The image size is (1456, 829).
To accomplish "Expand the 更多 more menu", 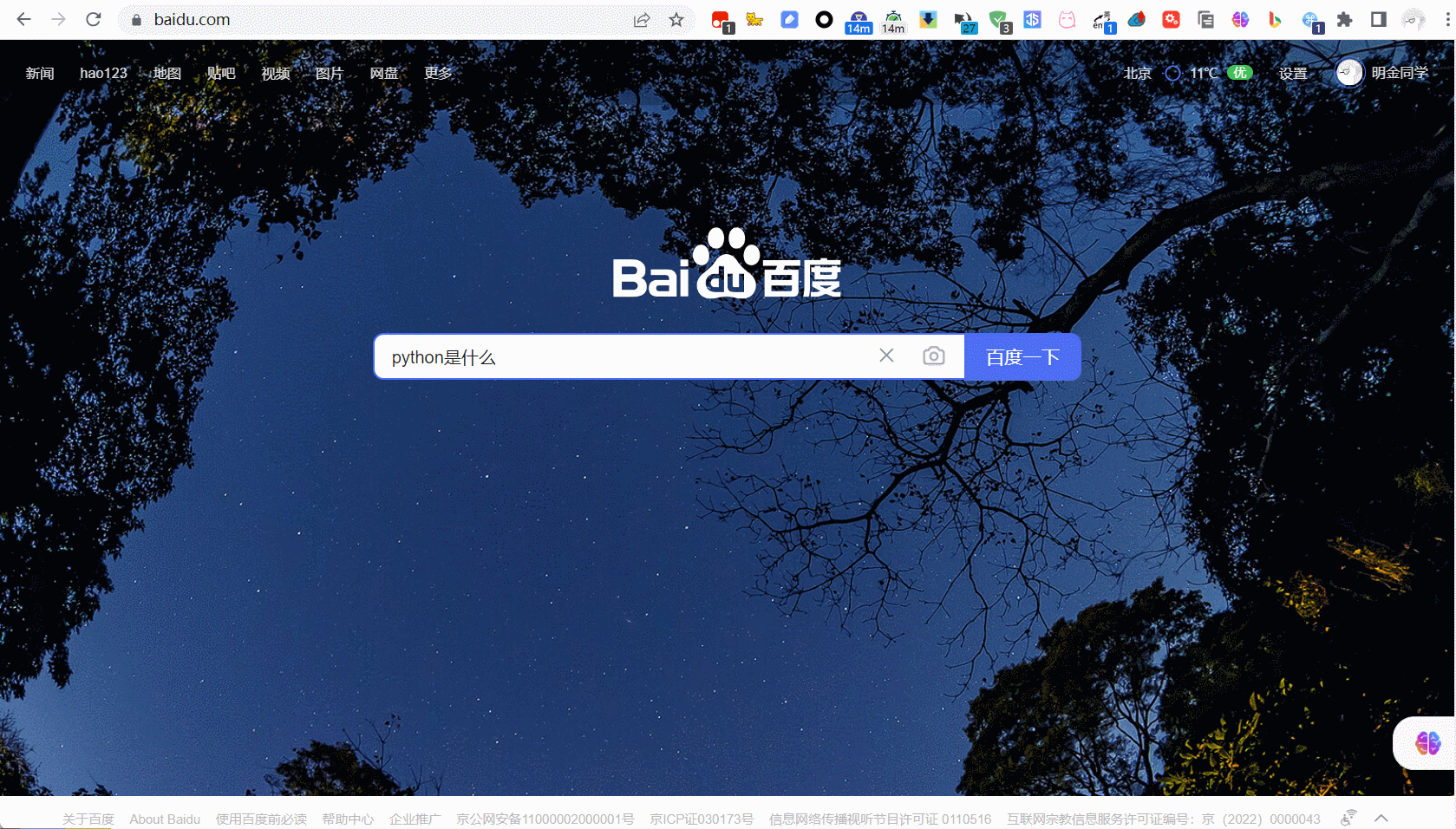I will (438, 73).
